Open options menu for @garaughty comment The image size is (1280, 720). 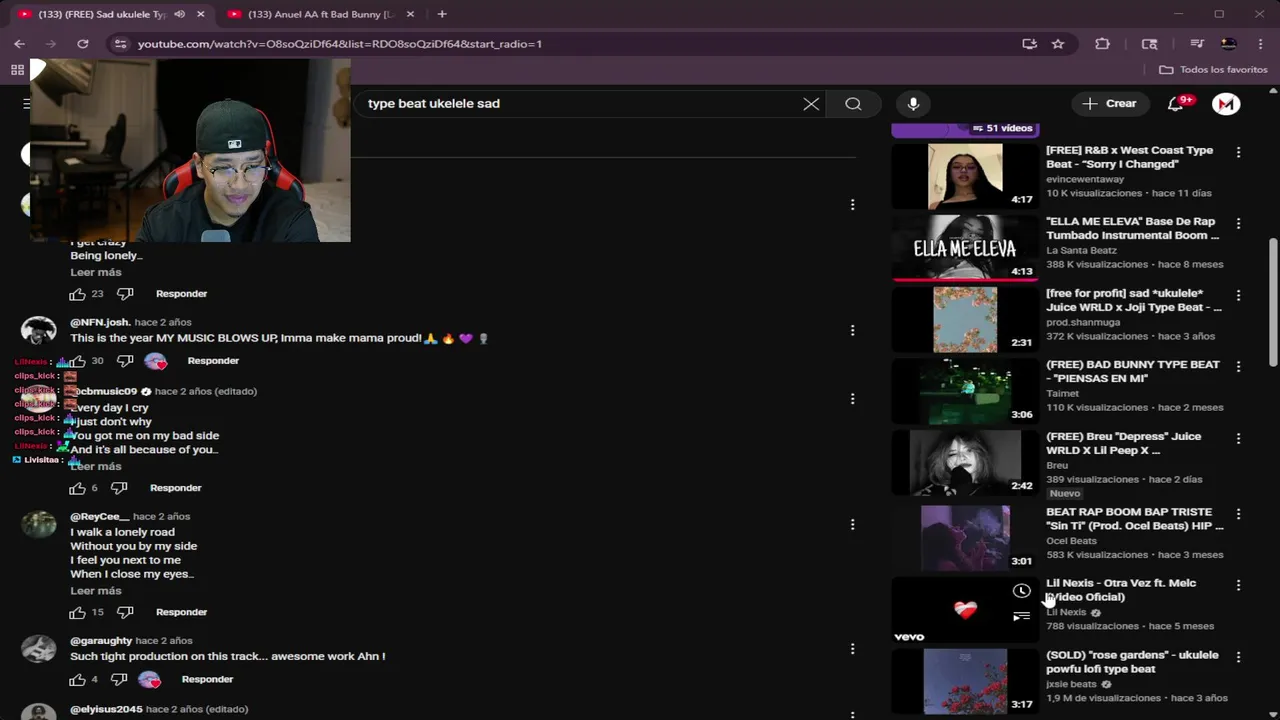[852, 648]
